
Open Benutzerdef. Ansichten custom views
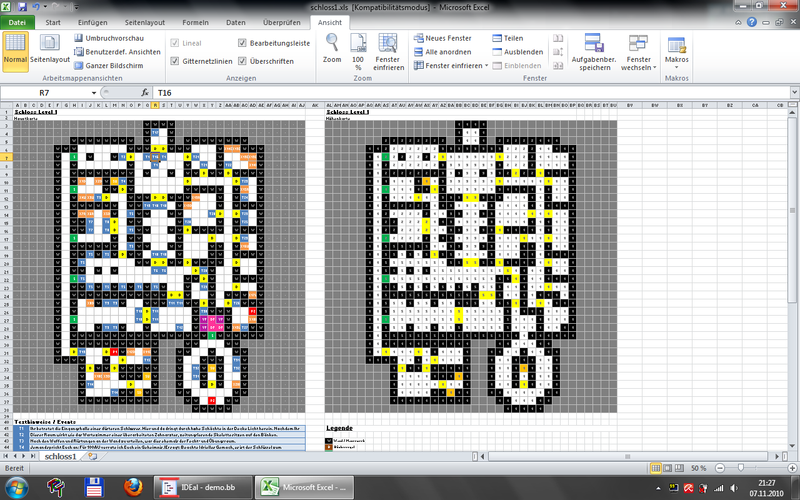[x=117, y=52]
